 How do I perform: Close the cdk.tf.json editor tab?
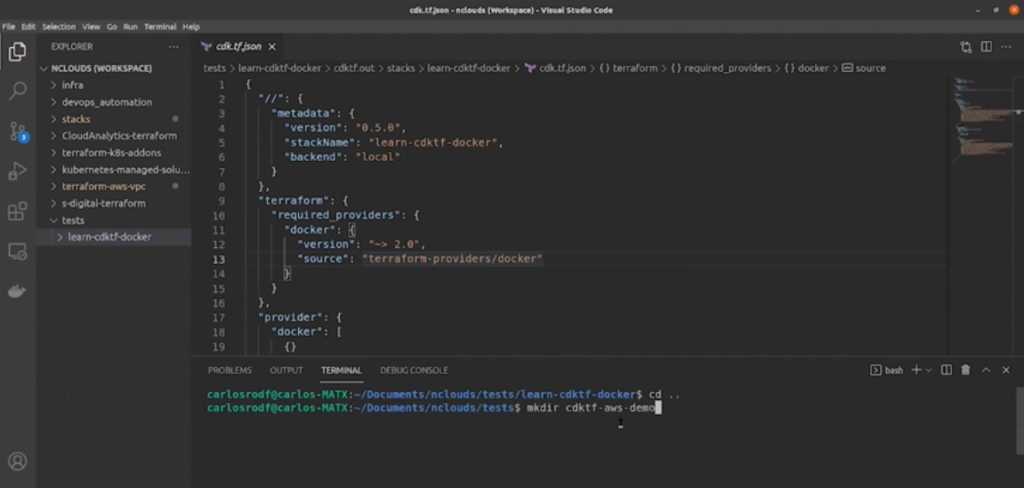click(x=272, y=47)
